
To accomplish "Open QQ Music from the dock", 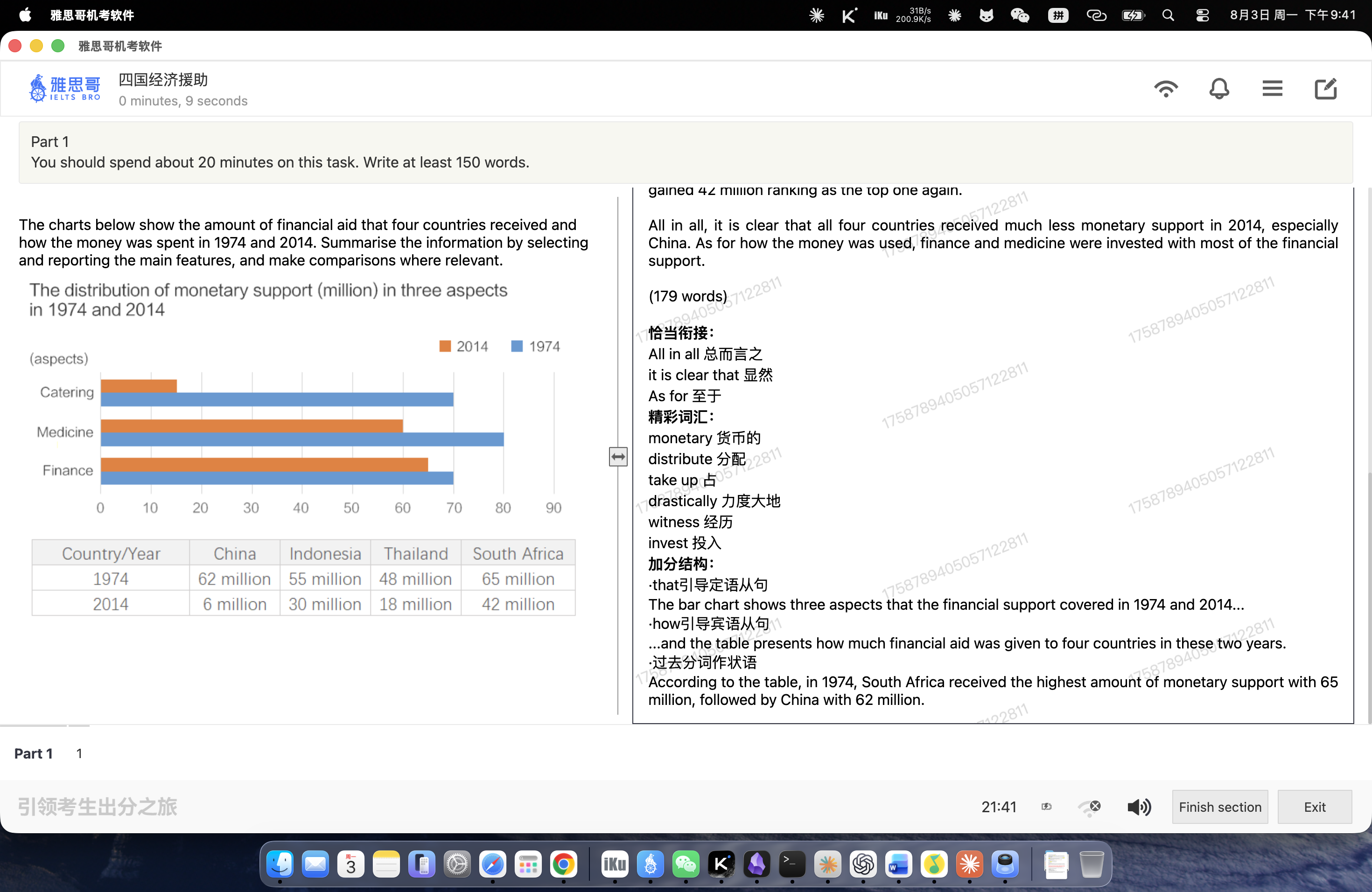I will [x=934, y=864].
